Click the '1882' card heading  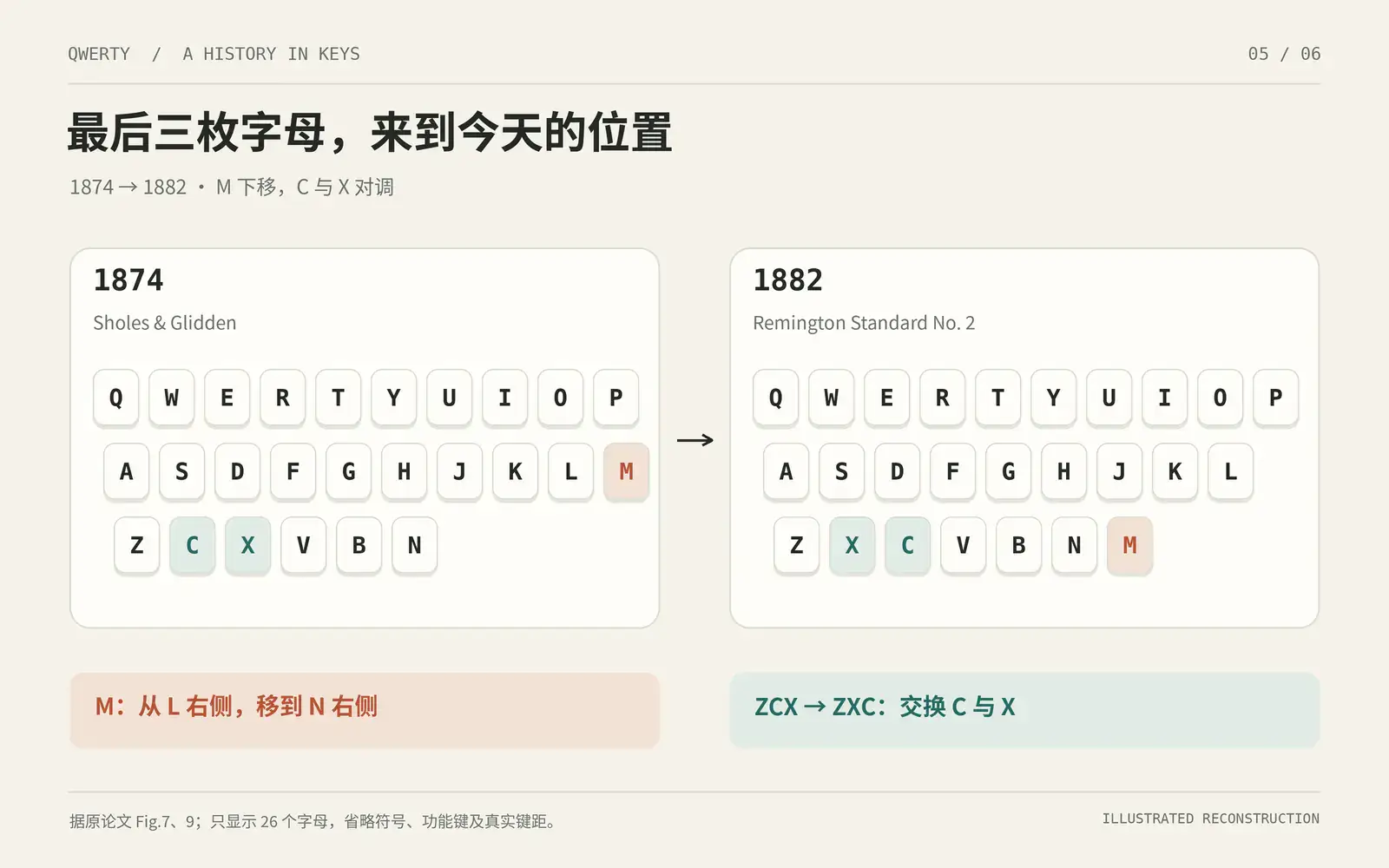(x=788, y=280)
